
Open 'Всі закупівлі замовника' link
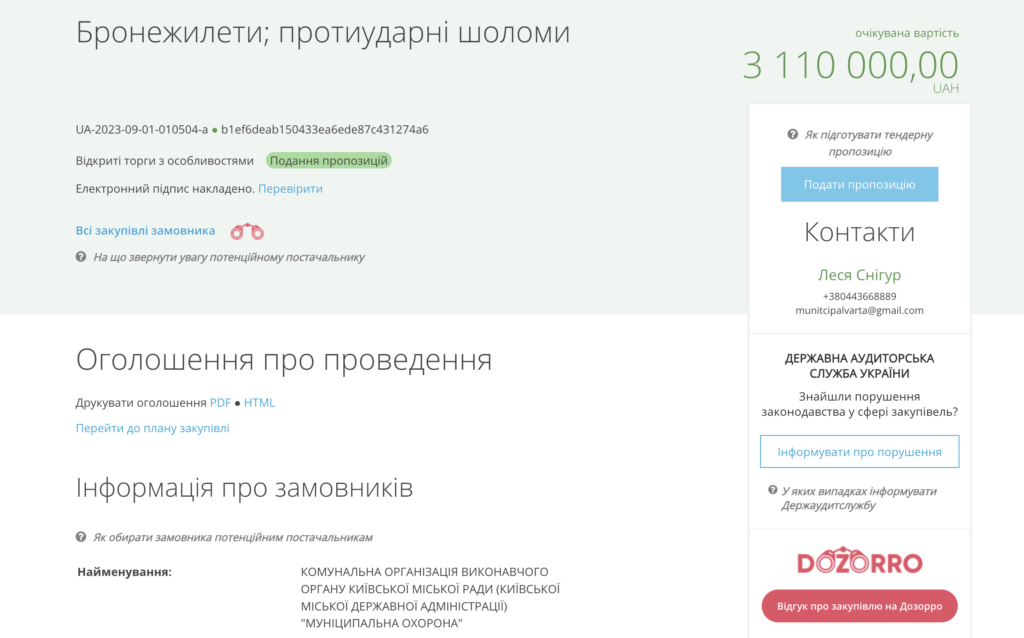pyautogui.click(x=145, y=231)
